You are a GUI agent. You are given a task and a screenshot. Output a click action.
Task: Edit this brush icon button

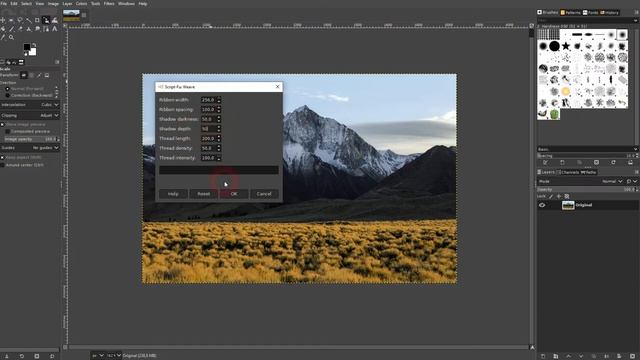(x=545, y=162)
